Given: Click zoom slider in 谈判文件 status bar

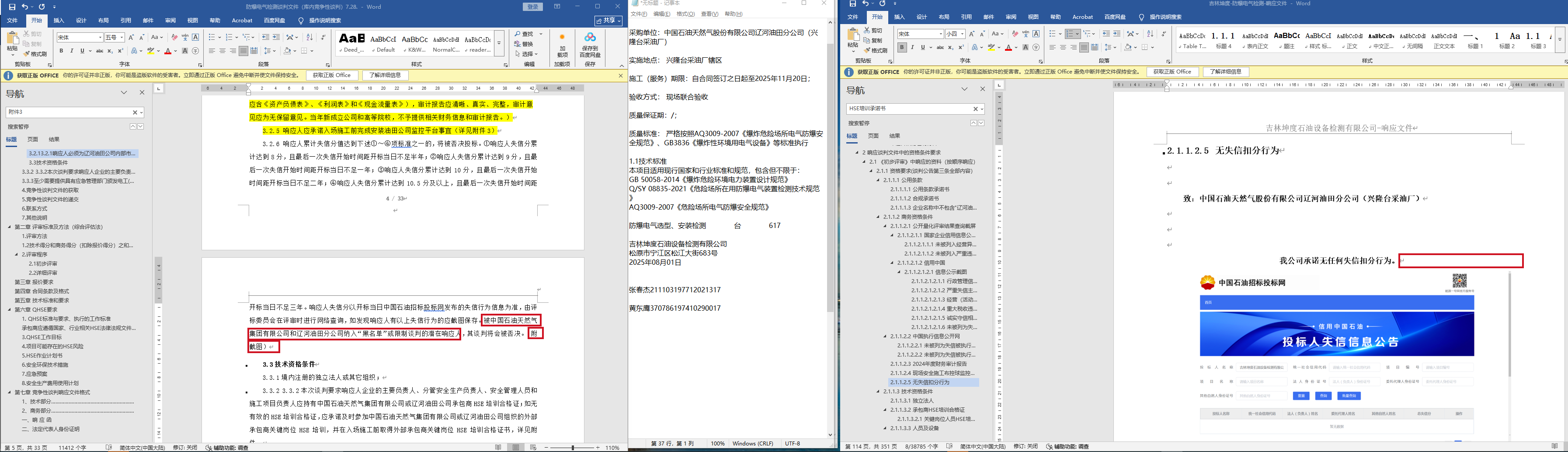Looking at the screenshot, I should click(x=572, y=448).
